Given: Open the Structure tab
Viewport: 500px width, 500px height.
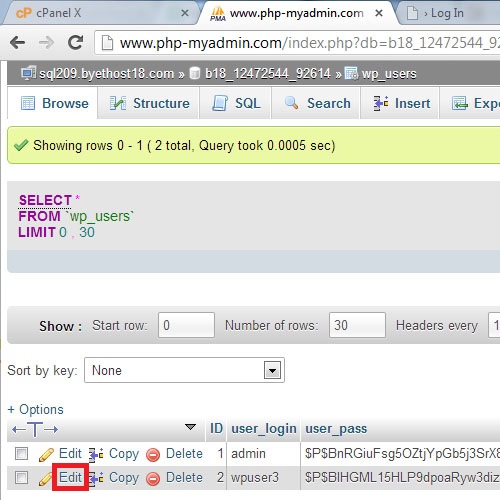Looking at the screenshot, I should pyautogui.click(x=149, y=103).
